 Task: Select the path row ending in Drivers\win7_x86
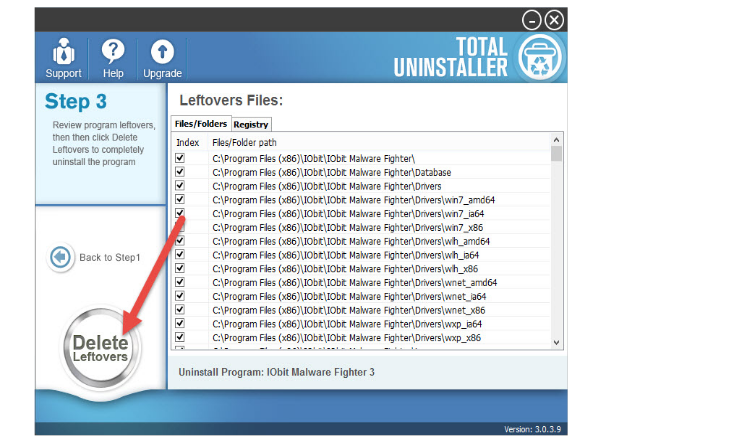pos(348,228)
